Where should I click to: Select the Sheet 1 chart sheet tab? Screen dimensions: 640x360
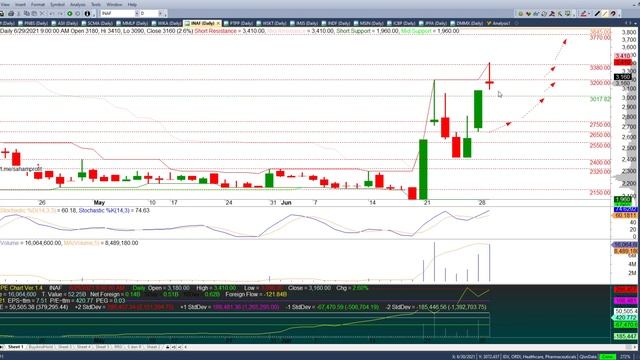pyautogui.click(x=16, y=347)
